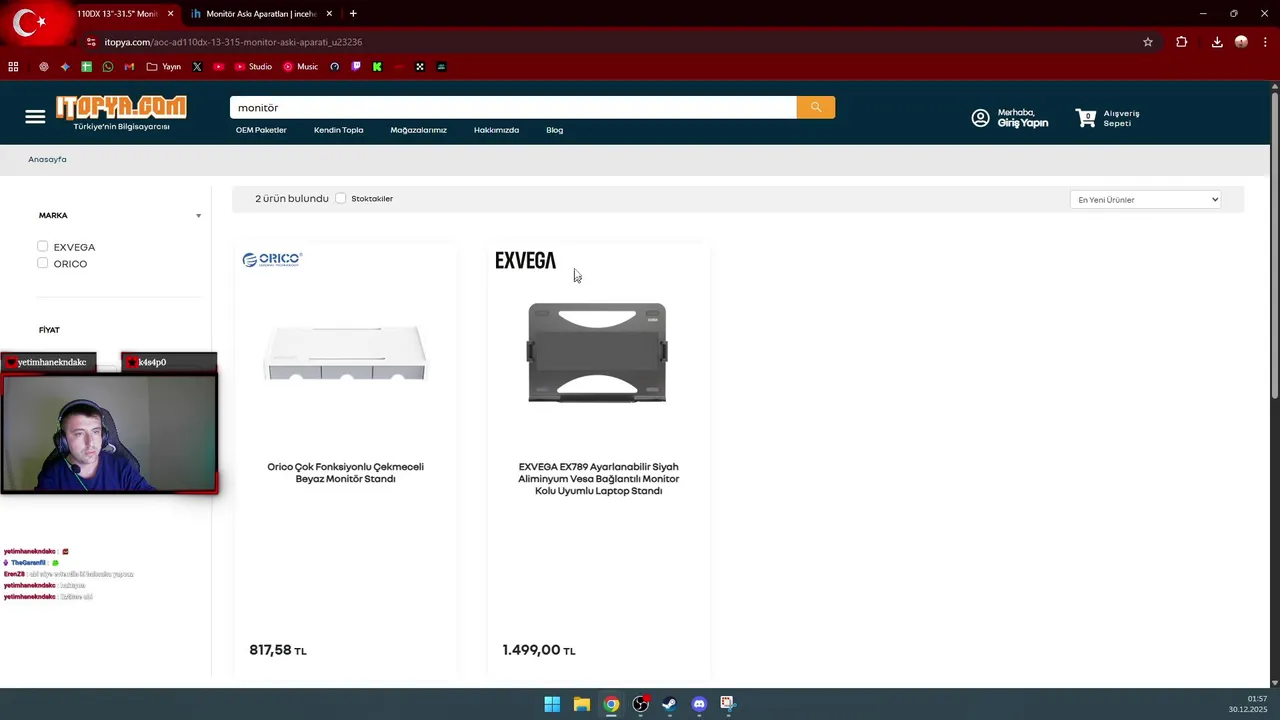This screenshot has height=720, width=1280.
Task: Enable the Stoktakiler filter checkbox
Action: point(341,198)
